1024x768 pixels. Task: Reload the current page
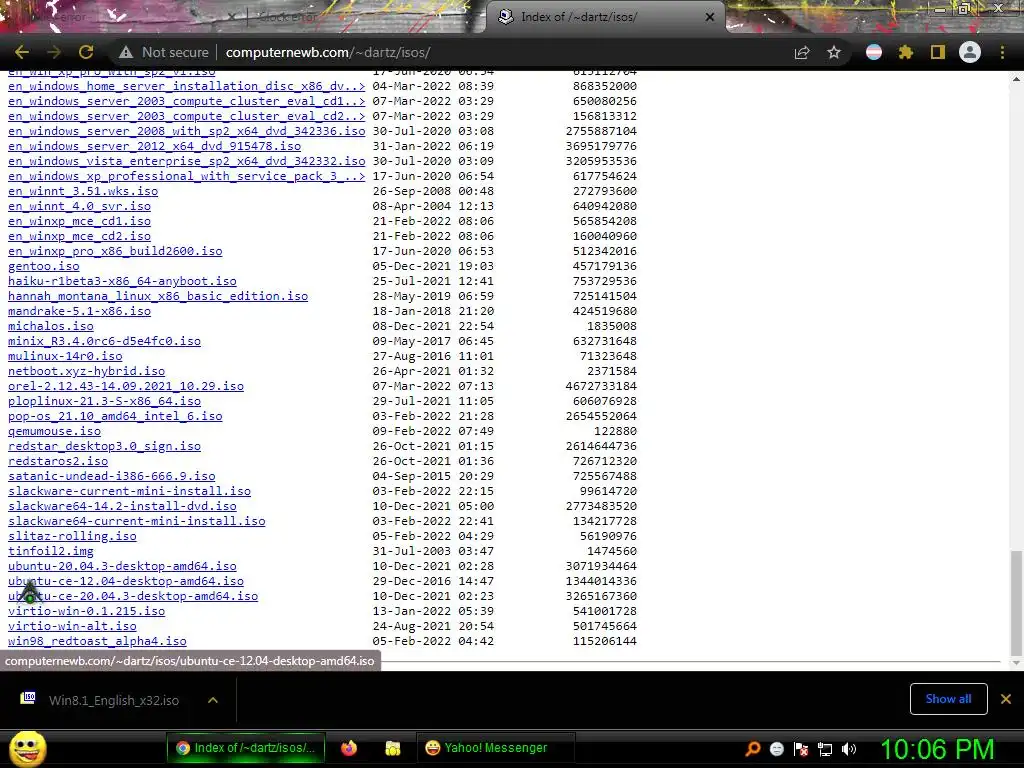86,52
